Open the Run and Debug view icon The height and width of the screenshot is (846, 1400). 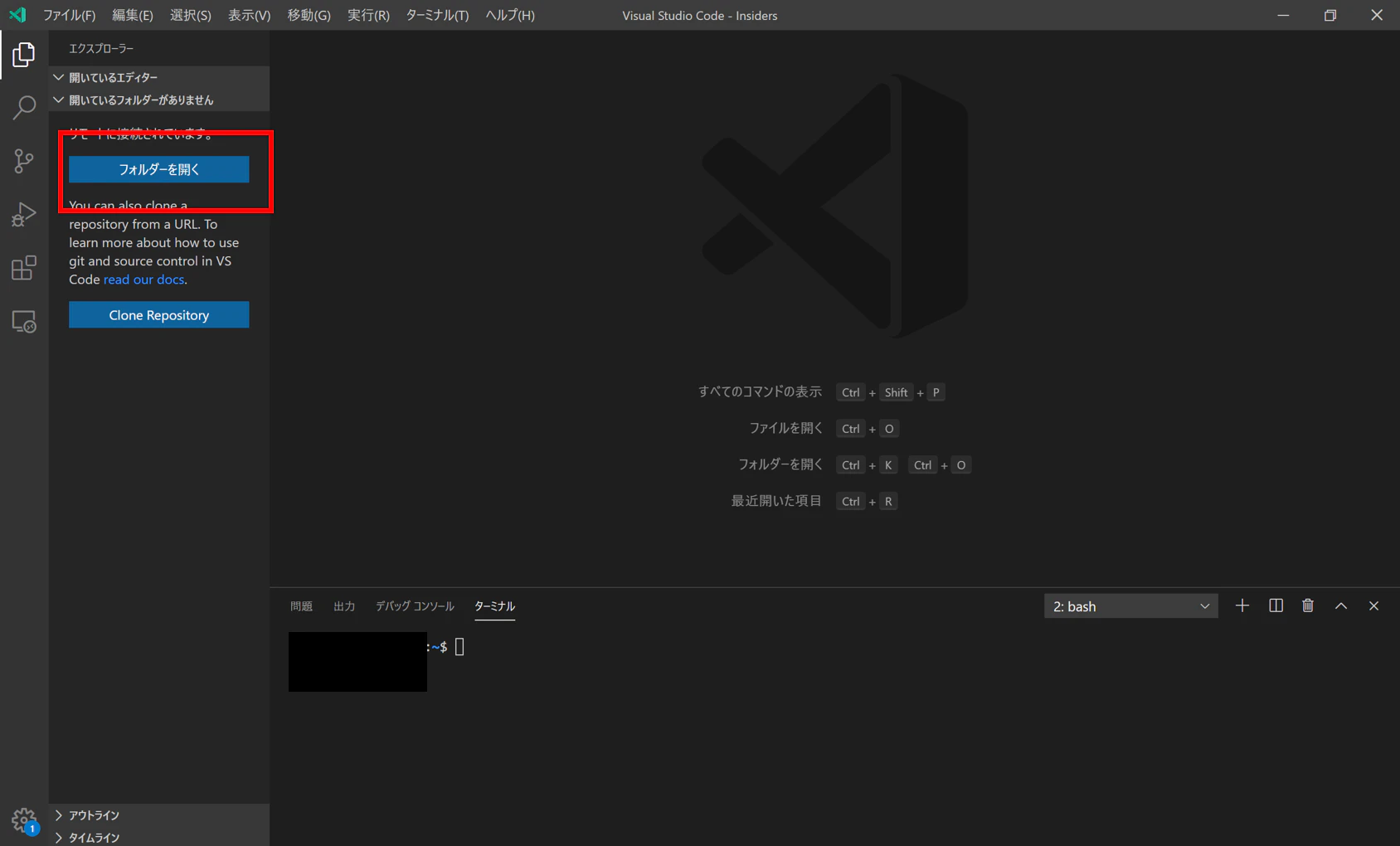click(24, 214)
